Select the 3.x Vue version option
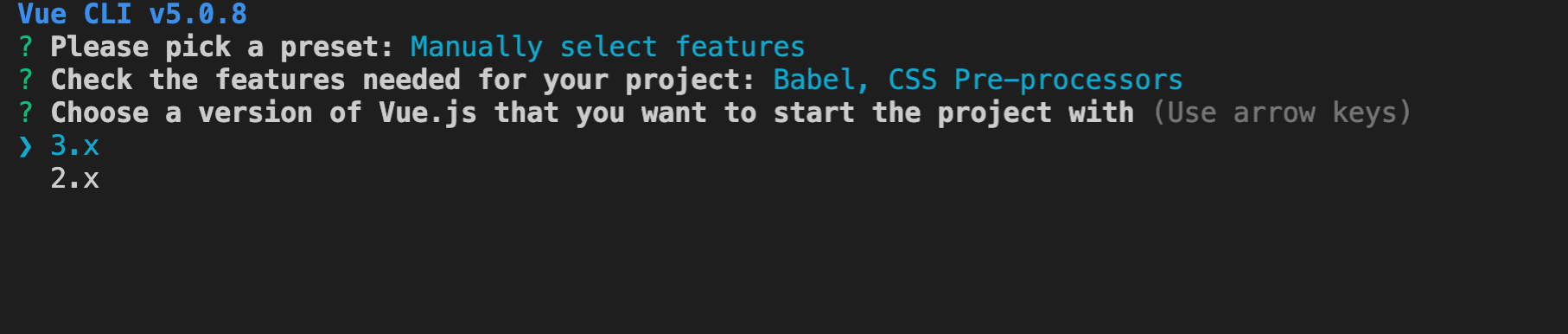This screenshot has width=1568, height=334. click(x=75, y=146)
